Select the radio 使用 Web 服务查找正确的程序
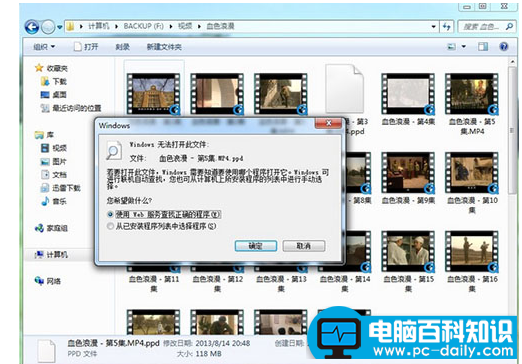522x364 pixels. point(110,214)
